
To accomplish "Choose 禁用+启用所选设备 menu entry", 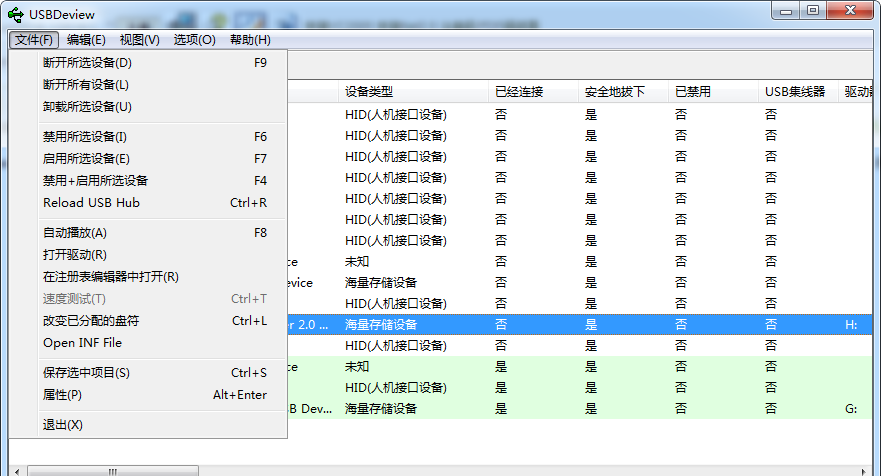I will point(162,180).
